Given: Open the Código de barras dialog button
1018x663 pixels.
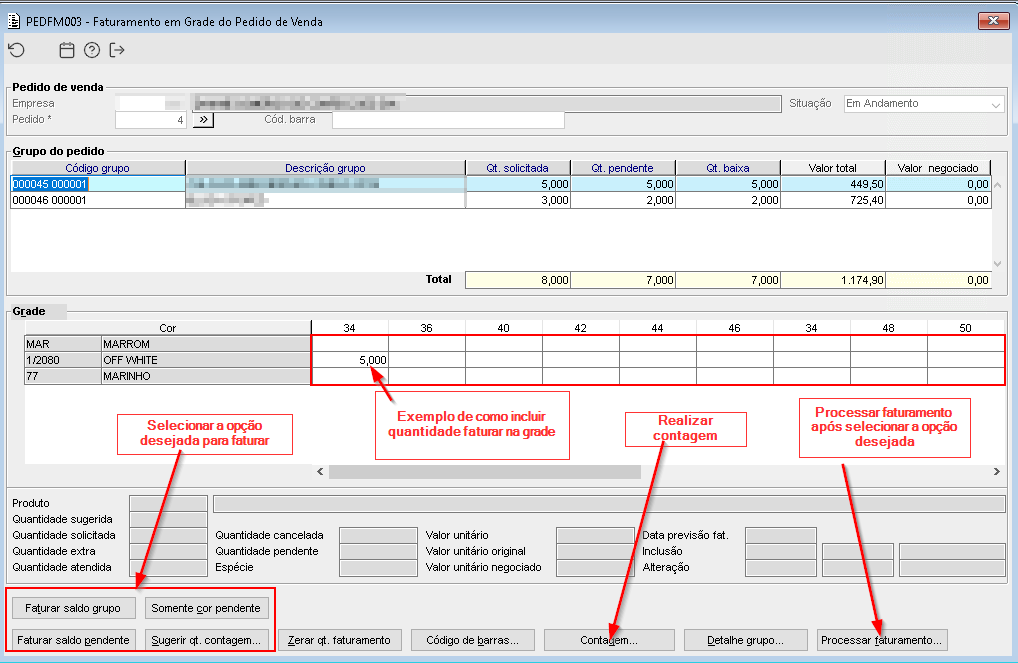Looking at the screenshot, I should [x=473, y=640].
